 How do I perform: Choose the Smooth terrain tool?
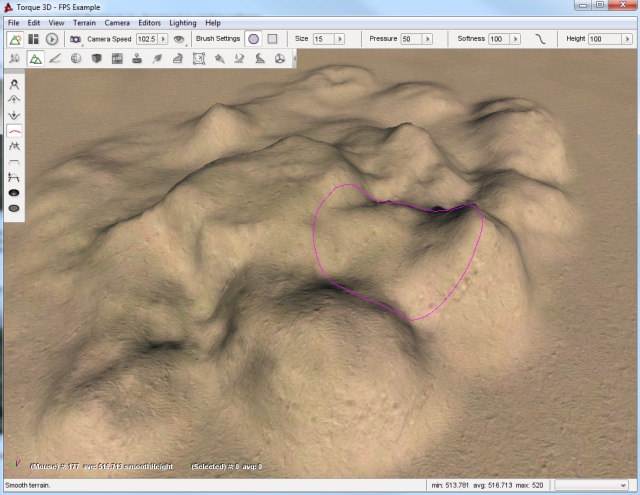15,131
